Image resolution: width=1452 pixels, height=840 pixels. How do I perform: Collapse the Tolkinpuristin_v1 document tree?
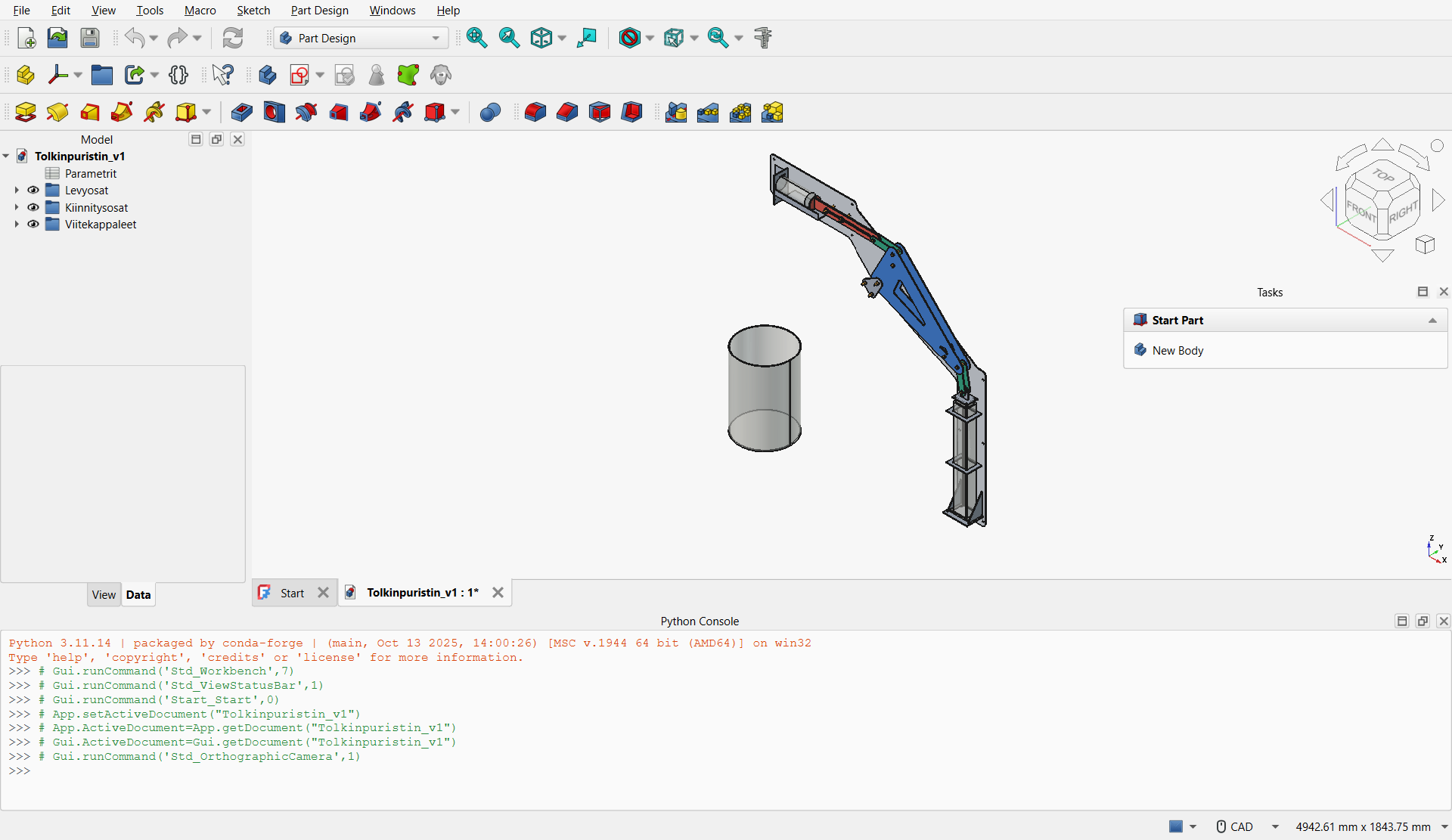[6, 157]
